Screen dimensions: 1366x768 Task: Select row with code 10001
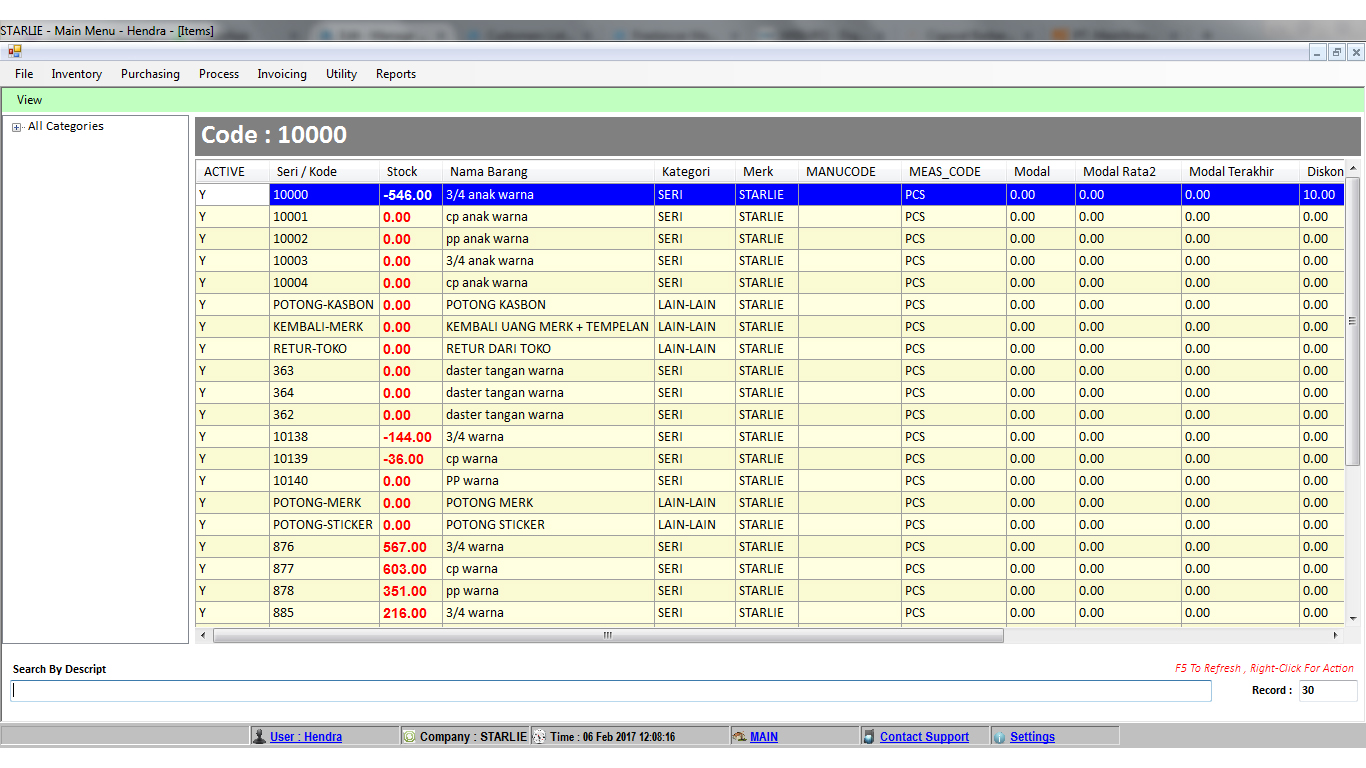(770, 217)
